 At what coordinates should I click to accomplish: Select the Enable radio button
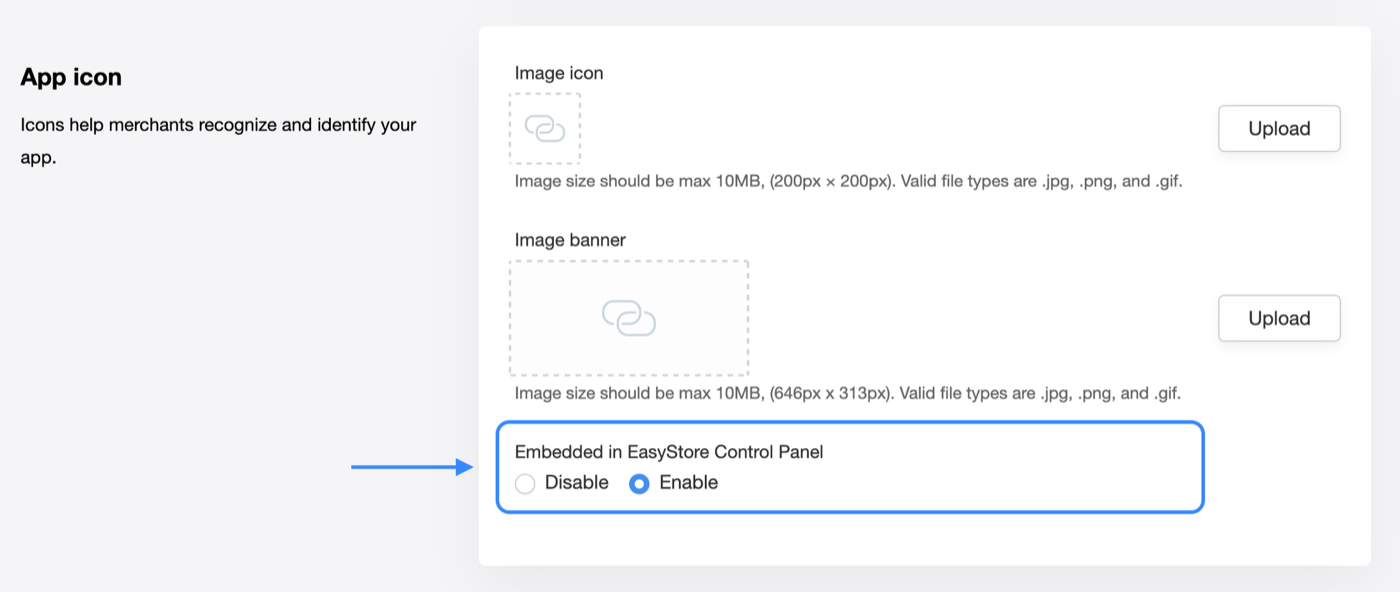[639, 484]
